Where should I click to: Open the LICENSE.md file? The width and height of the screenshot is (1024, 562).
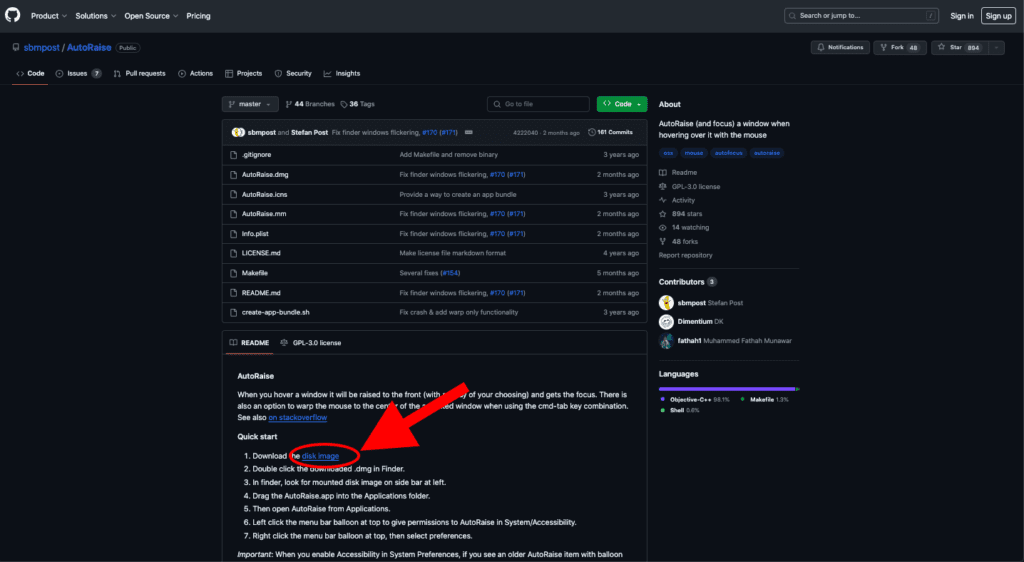pyautogui.click(x=261, y=253)
